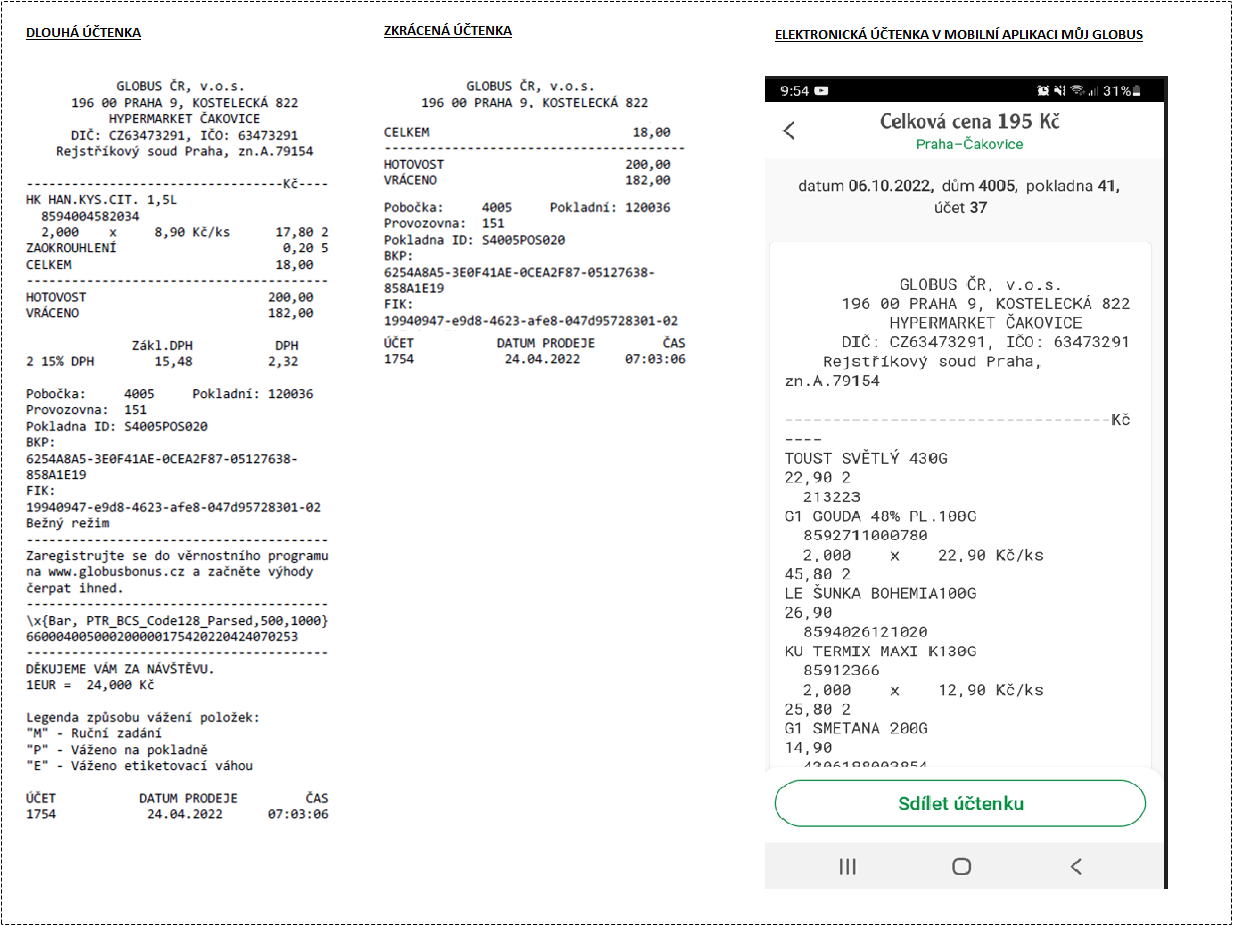Click barcode number 8592711000780
Viewport: 1233px width, 926px height.
coord(866,536)
